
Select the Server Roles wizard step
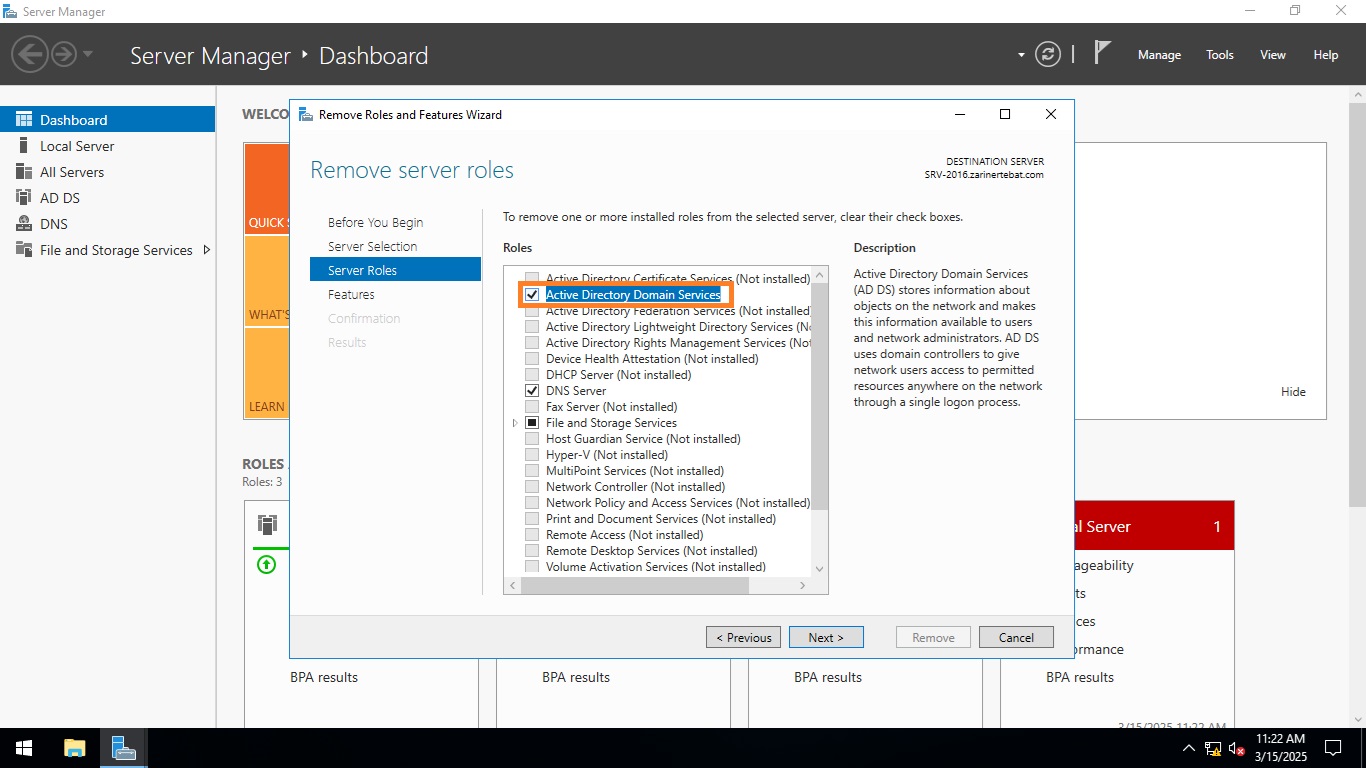coord(395,270)
